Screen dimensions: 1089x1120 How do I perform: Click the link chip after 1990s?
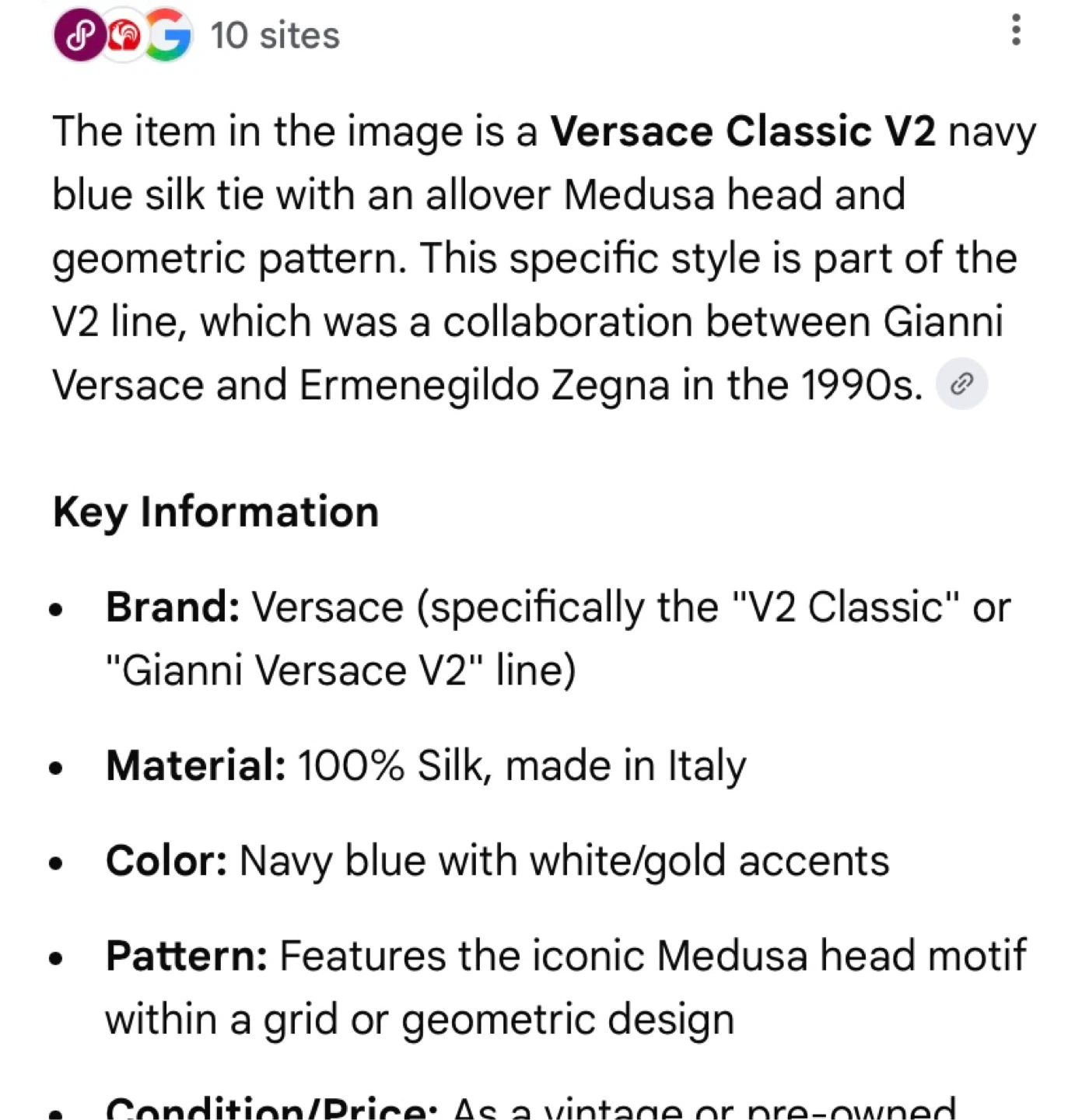961,384
